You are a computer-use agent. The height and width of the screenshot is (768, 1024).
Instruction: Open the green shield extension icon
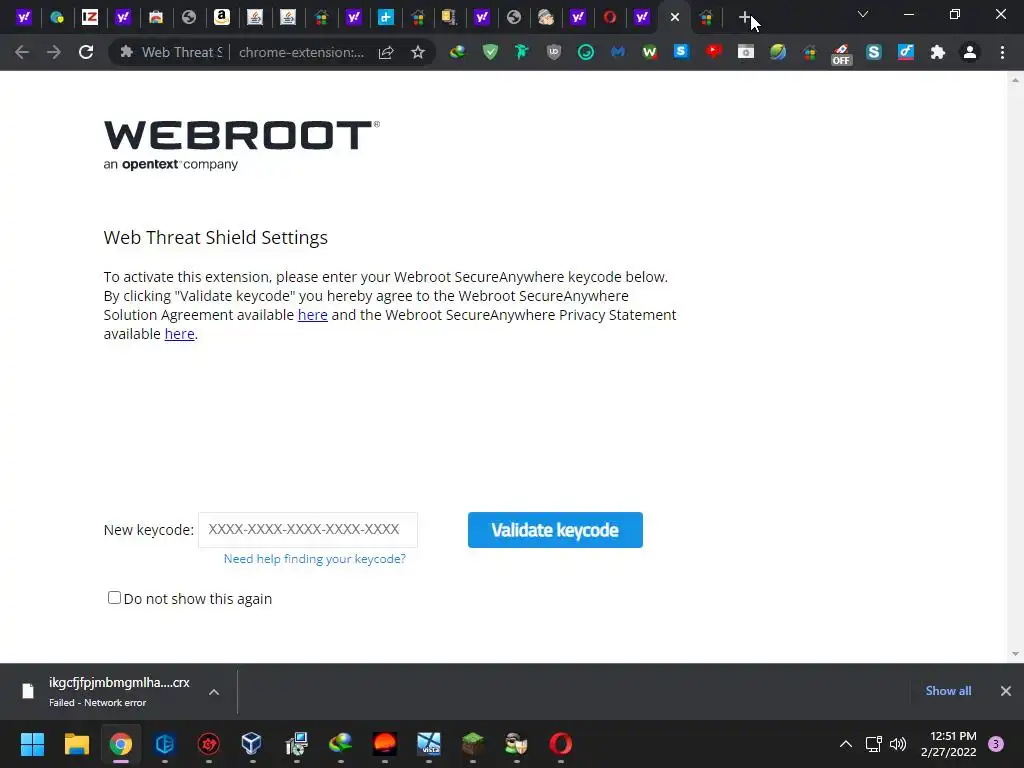490,52
